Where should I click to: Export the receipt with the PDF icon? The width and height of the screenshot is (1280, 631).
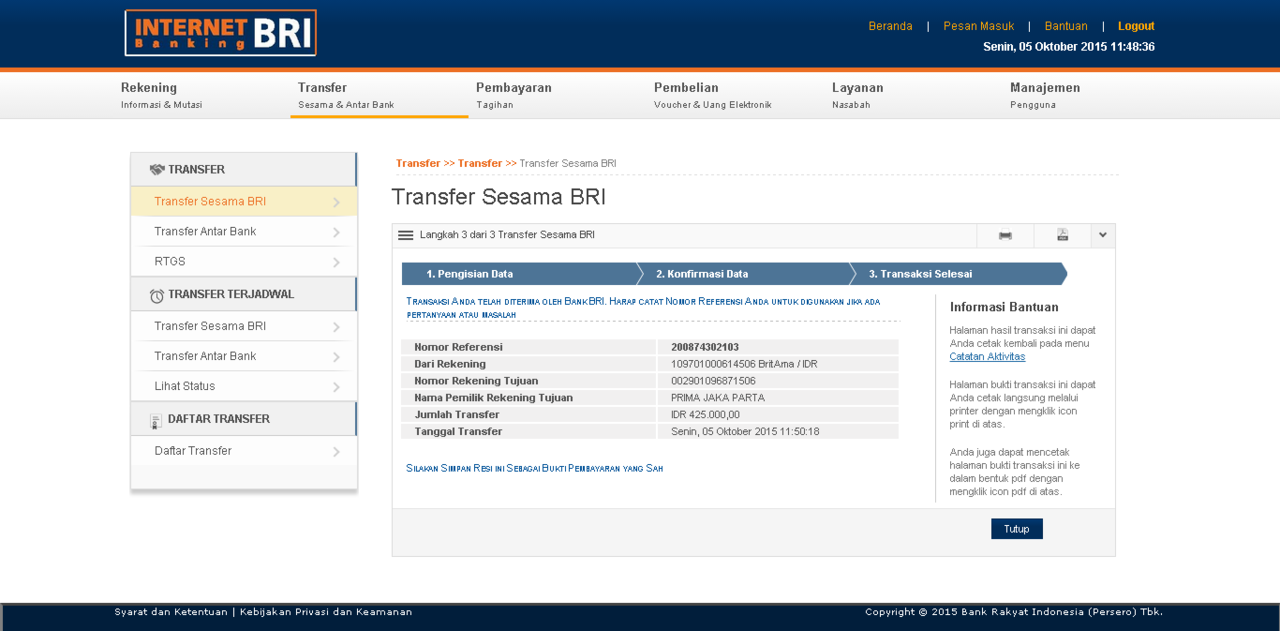(x=1062, y=235)
